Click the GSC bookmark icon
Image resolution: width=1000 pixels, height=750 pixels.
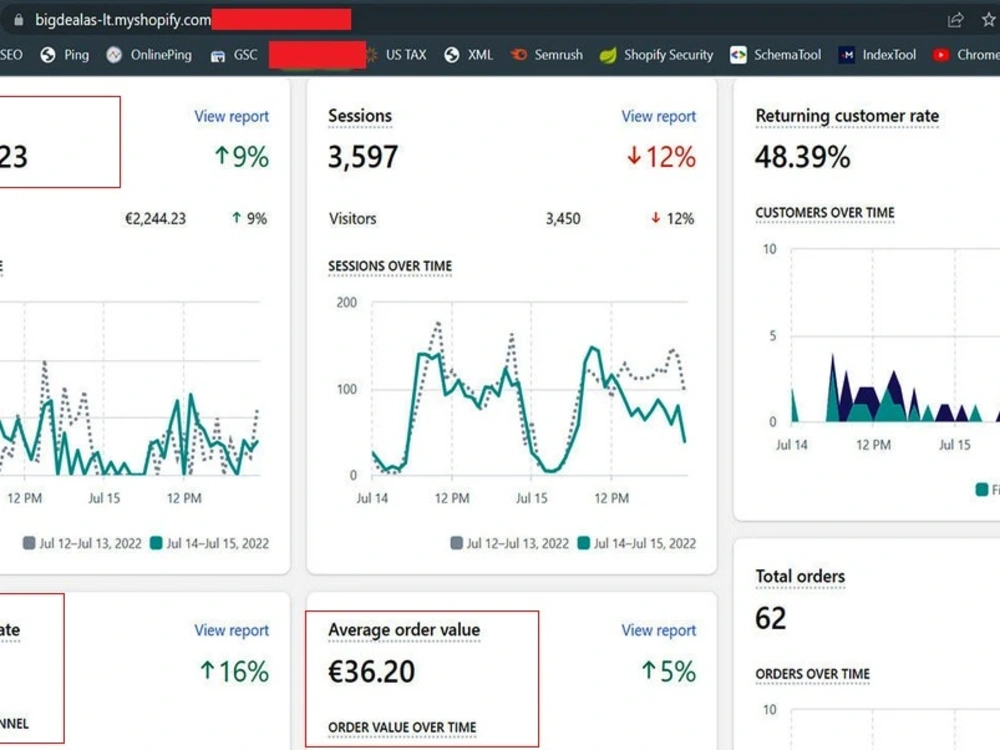(x=217, y=55)
